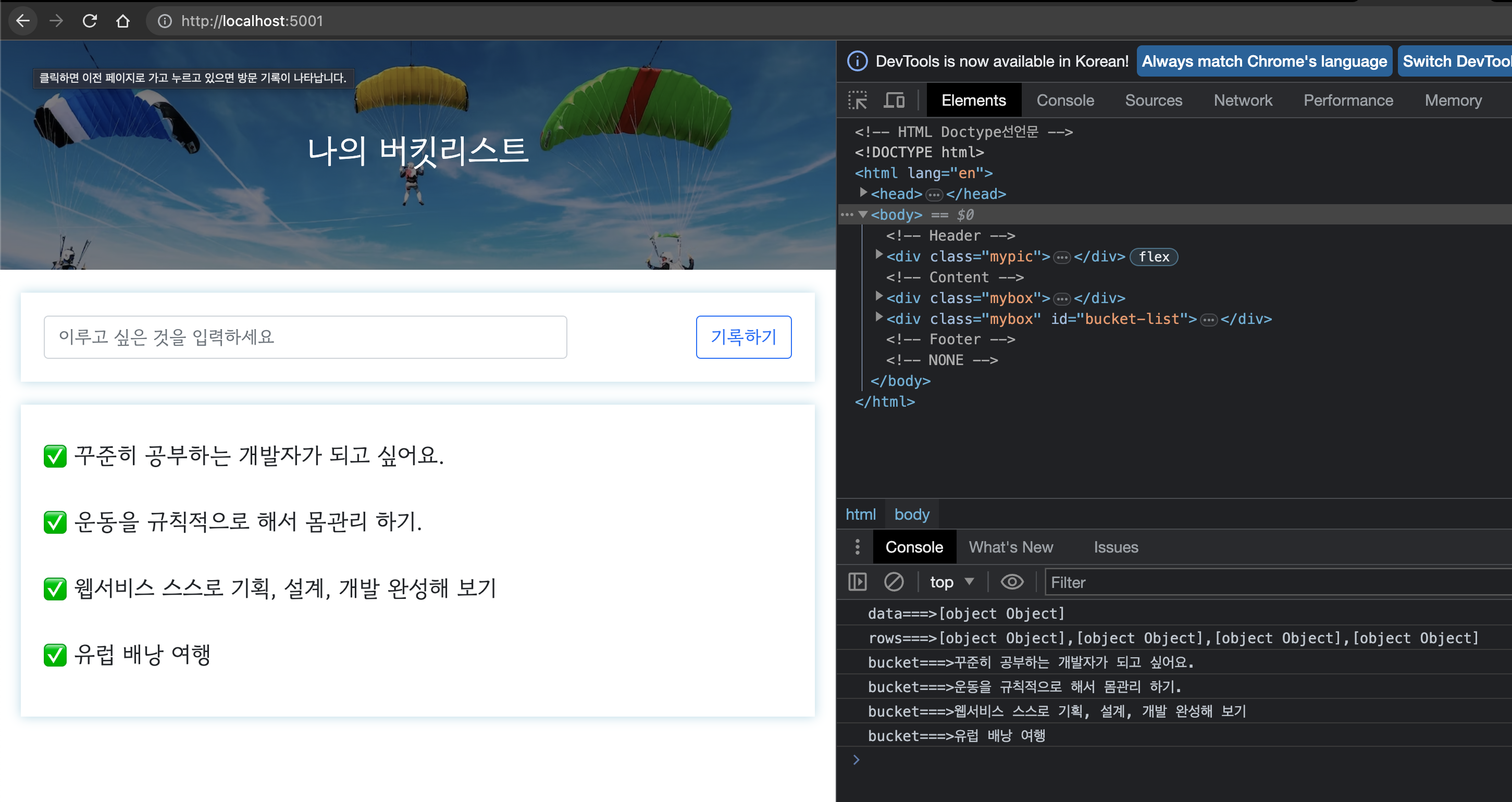The width and height of the screenshot is (1512, 802).
Task: Open live expression eye icon
Action: pos(1012,582)
